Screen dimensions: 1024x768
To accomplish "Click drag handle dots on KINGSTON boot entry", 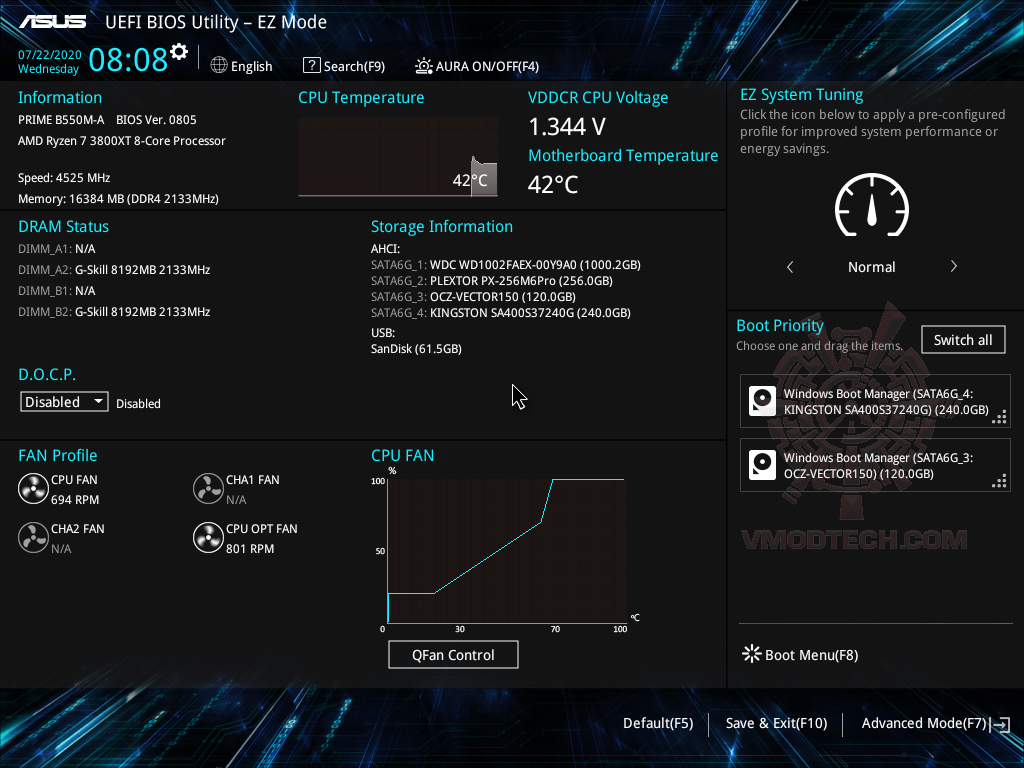I will 999,417.
